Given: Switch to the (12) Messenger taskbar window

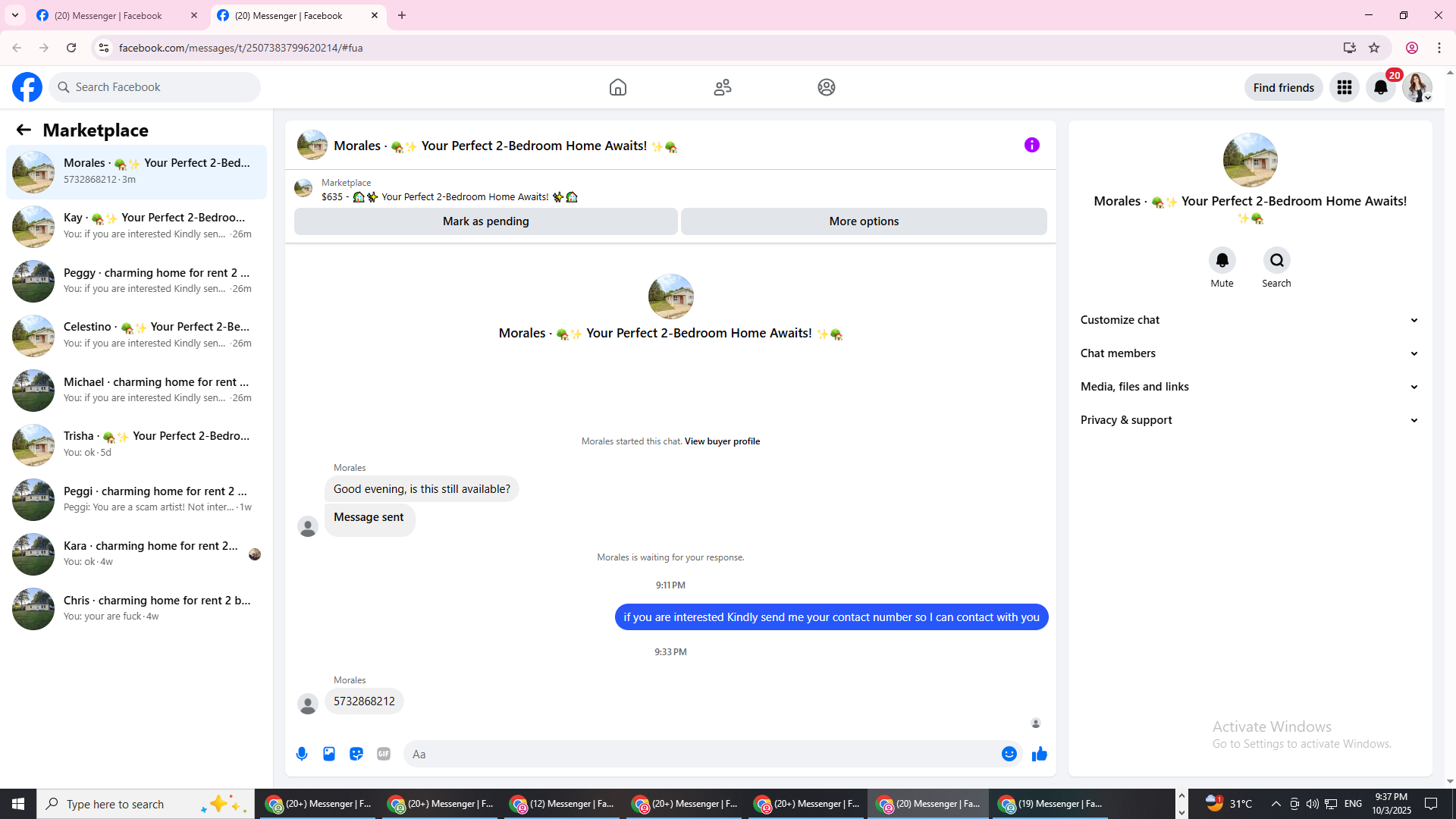Looking at the screenshot, I should [563, 804].
